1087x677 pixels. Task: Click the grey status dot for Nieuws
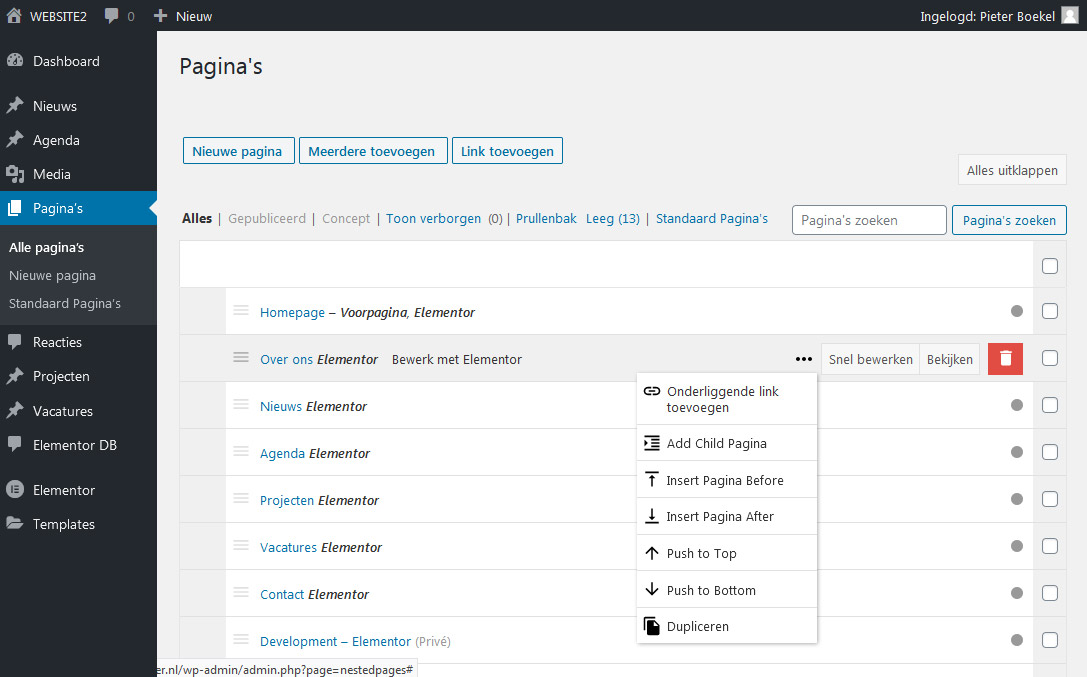point(1017,405)
